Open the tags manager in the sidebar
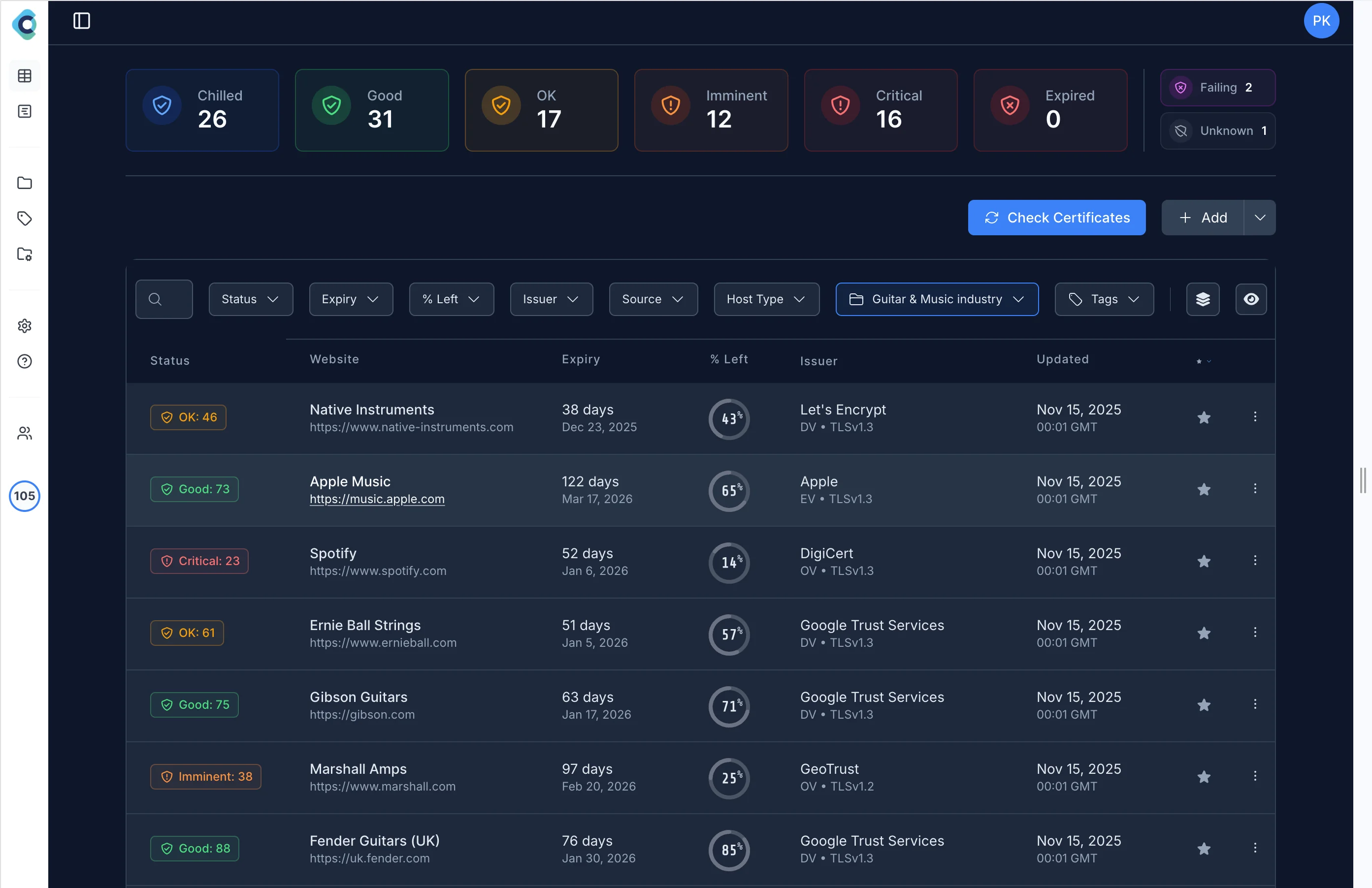Image resolution: width=1372 pixels, height=888 pixels. pos(24,219)
